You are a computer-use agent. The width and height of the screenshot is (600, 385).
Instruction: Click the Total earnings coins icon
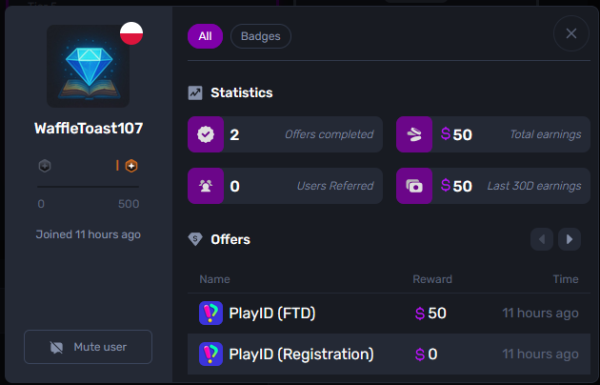click(414, 134)
